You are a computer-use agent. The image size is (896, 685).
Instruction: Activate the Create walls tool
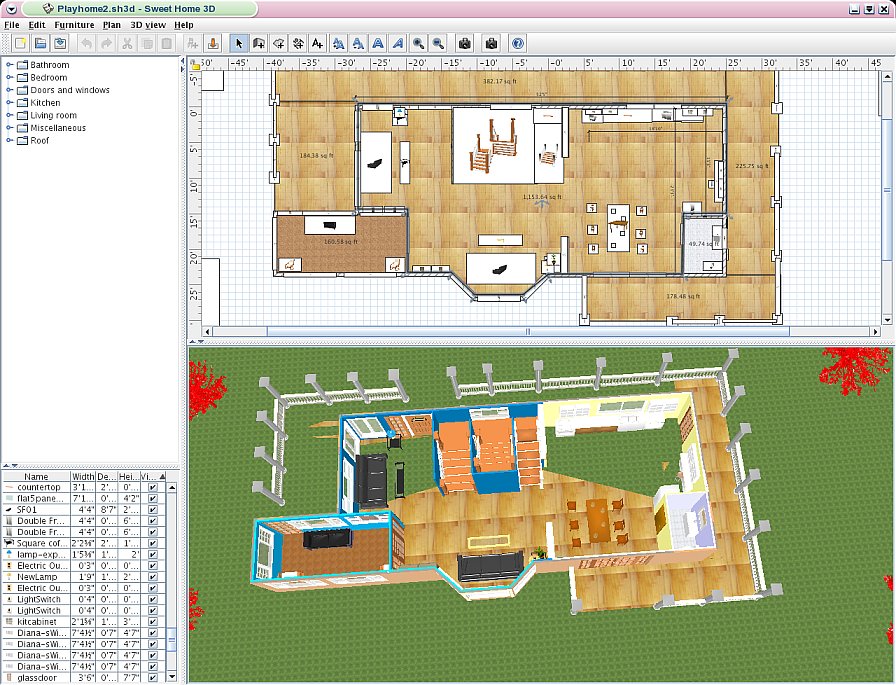click(x=258, y=43)
